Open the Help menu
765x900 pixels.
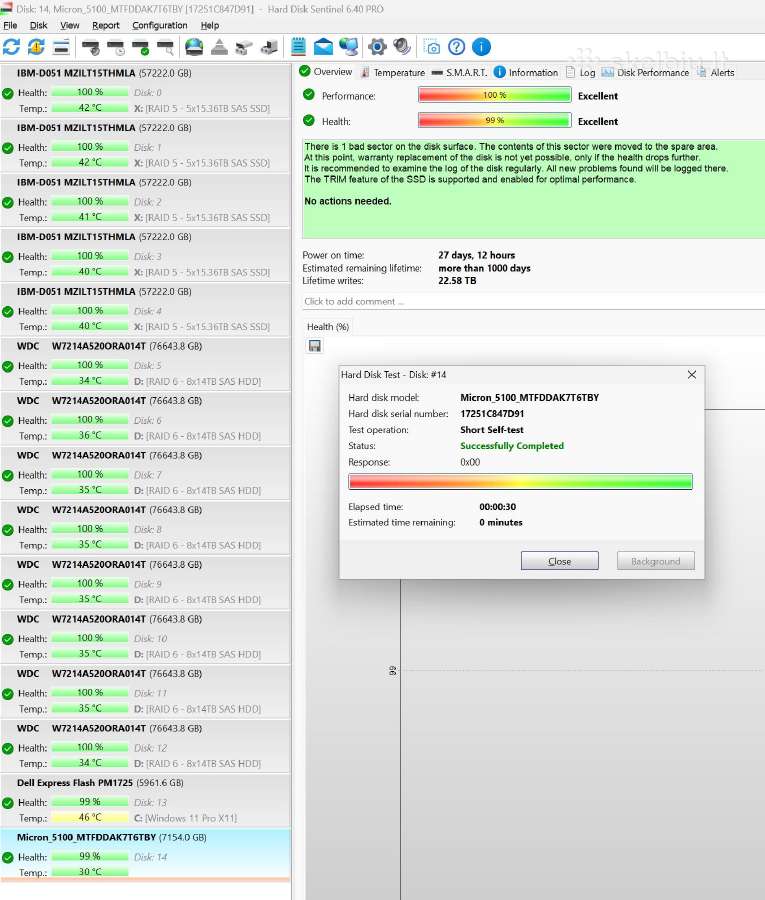coord(209,25)
